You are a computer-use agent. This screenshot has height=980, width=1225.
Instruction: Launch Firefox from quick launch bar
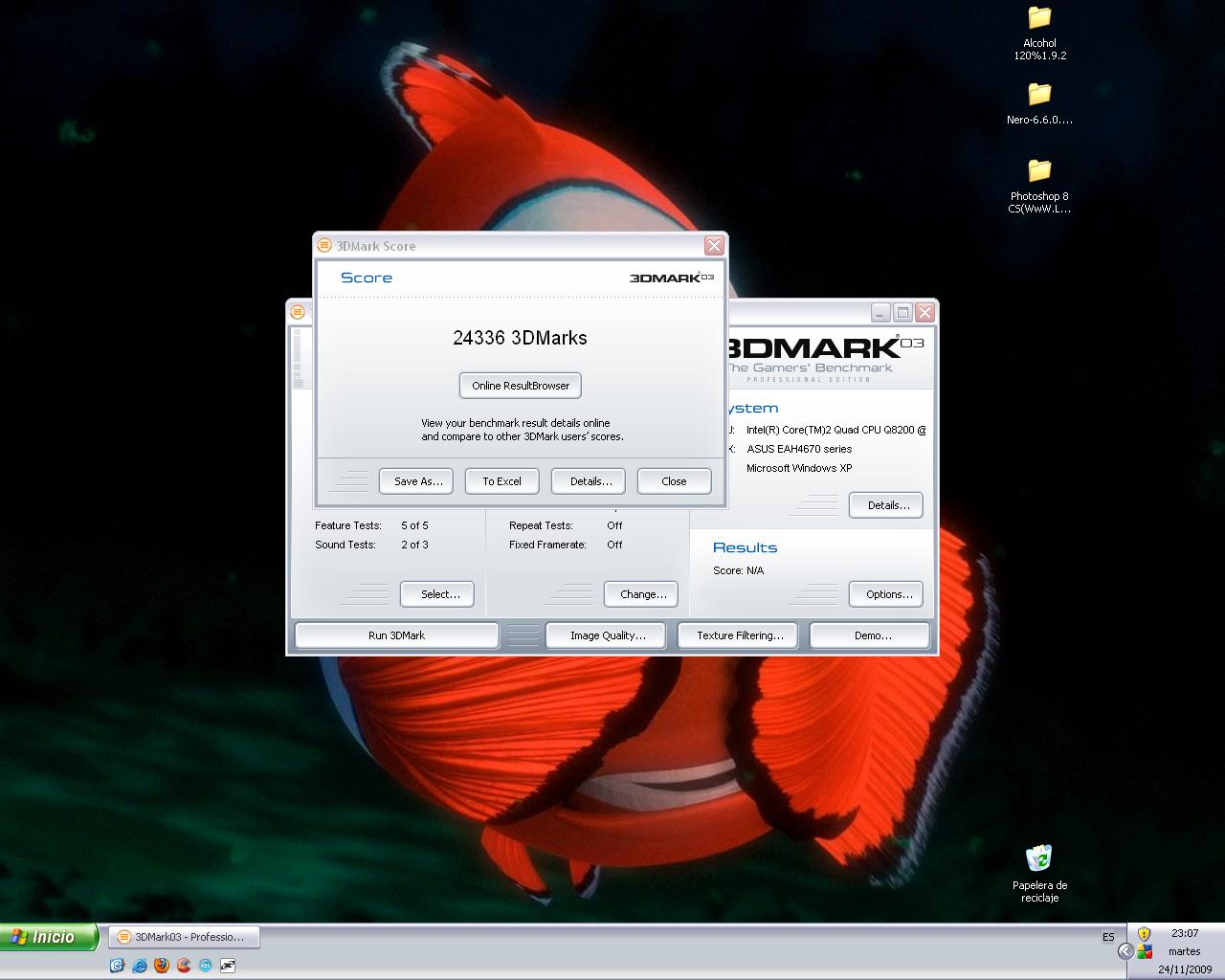(x=161, y=966)
